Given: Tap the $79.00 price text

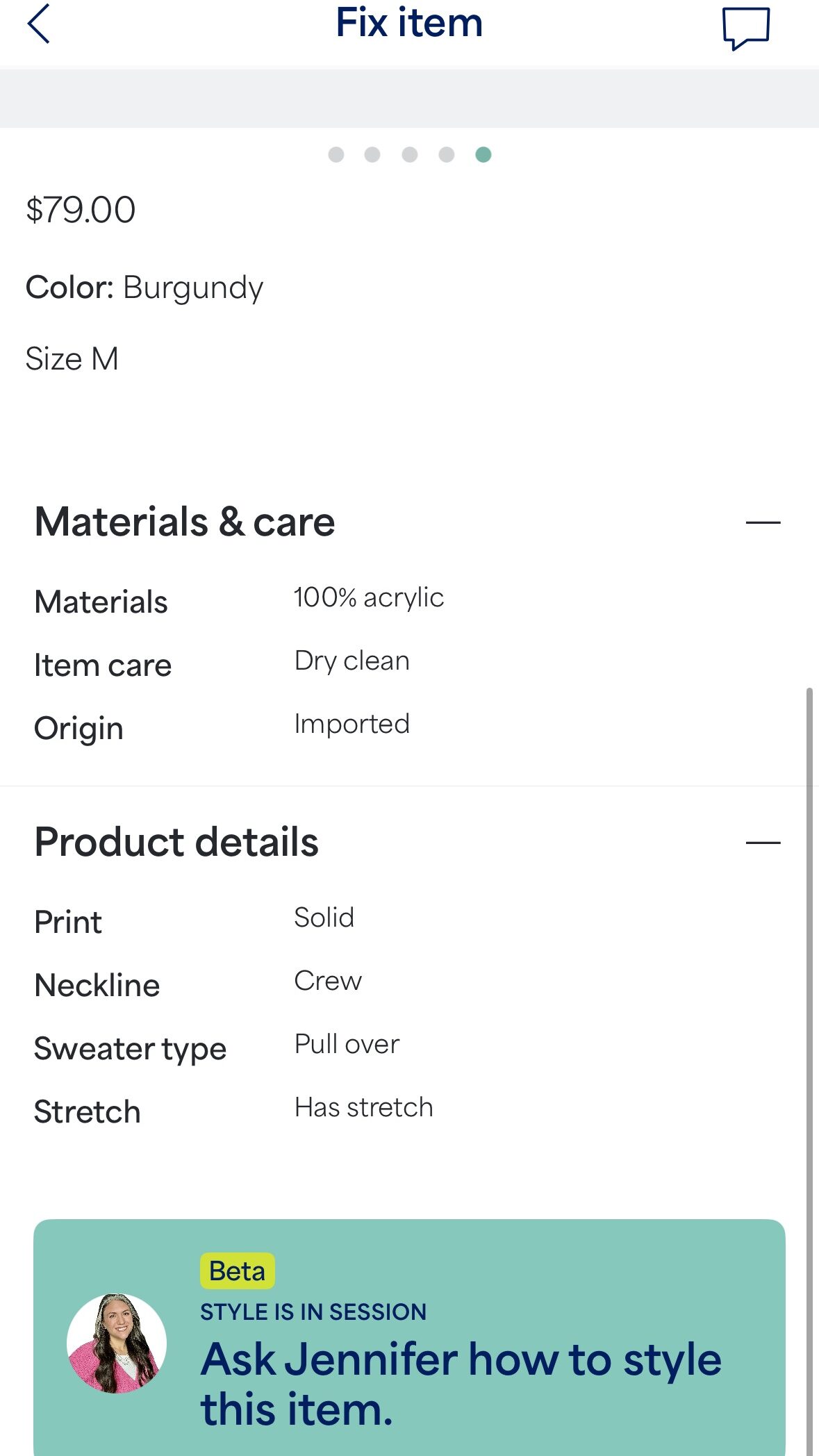Looking at the screenshot, I should (x=81, y=210).
